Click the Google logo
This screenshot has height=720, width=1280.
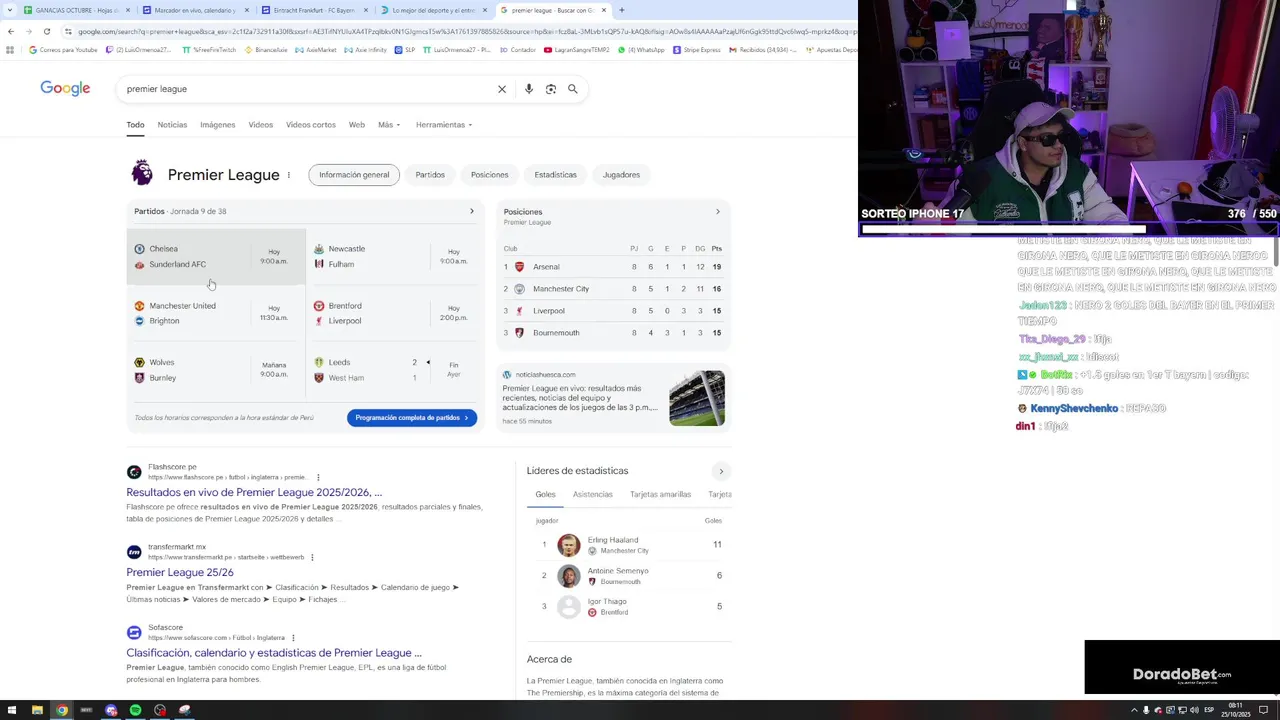pyautogui.click(x=65, y=88)
